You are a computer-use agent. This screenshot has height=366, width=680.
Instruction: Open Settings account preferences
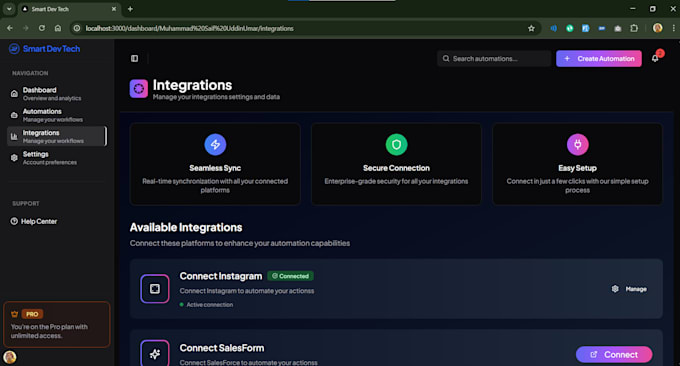click(x=56, y=158)
